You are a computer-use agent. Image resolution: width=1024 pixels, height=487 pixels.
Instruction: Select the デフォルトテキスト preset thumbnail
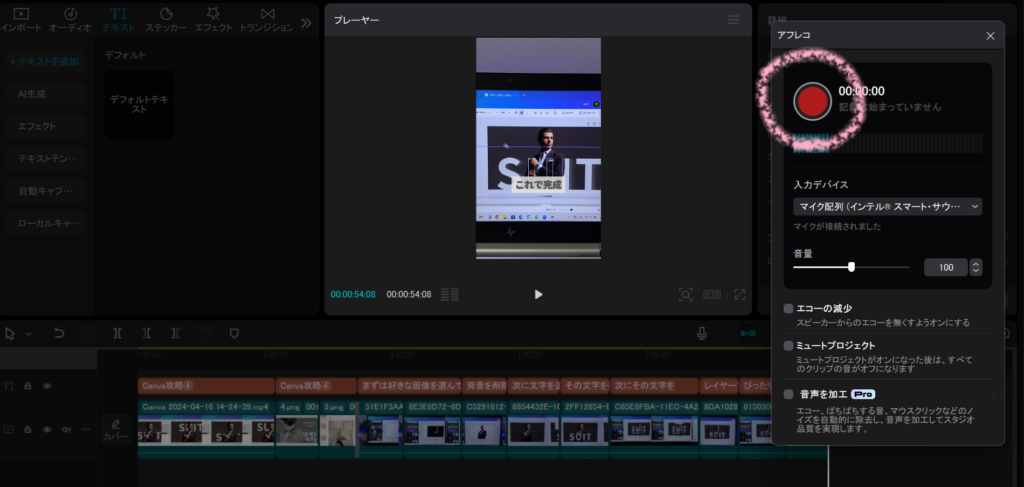[x=139, y=104]
